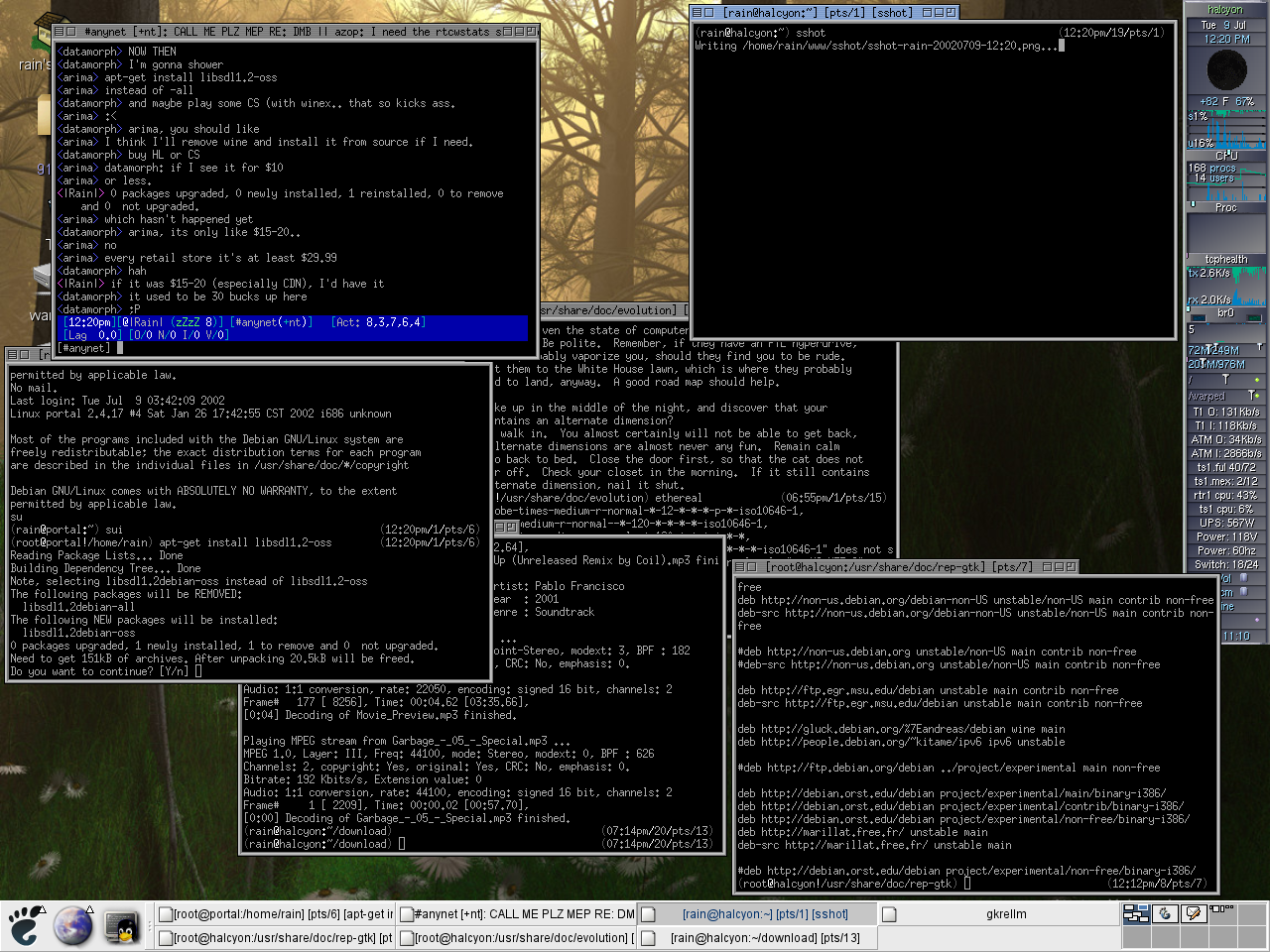Switch to #anynet IRC taskbar entry
The image size is (1270, 952).
tap(516, 914)
